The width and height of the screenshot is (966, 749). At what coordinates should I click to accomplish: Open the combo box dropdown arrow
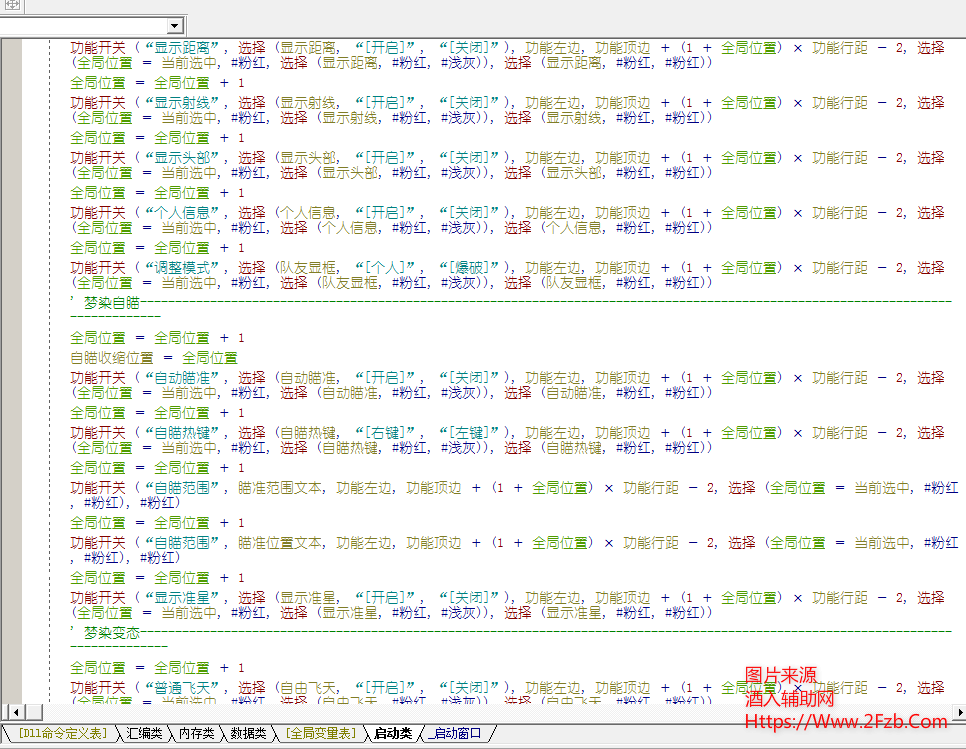(x=175, y=26)
